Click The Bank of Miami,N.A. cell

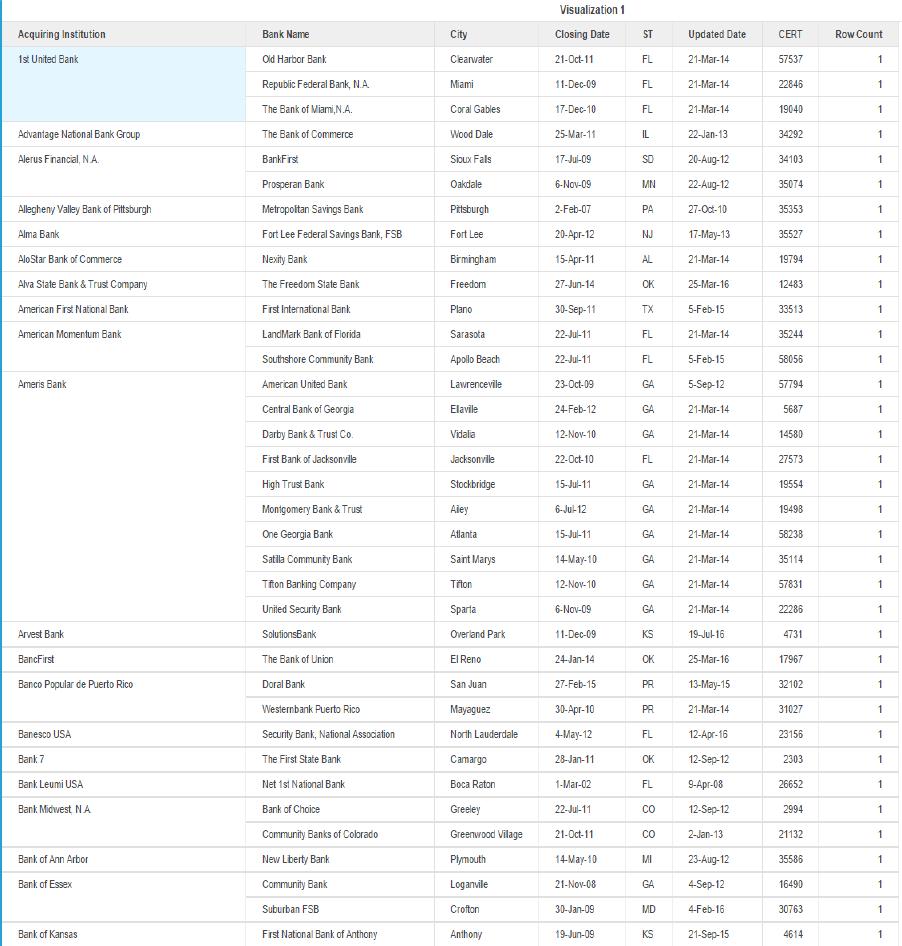tap(340, 109)
